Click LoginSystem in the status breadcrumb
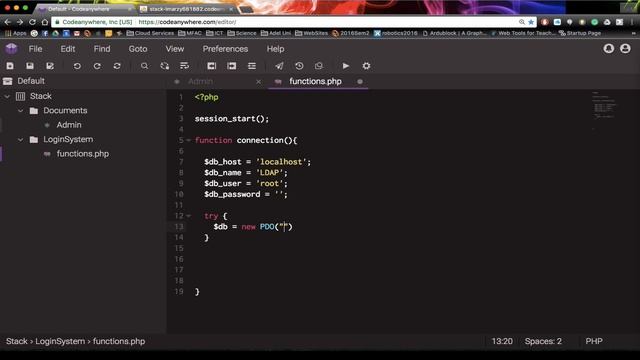640x360 pixels. pos(60,341)
